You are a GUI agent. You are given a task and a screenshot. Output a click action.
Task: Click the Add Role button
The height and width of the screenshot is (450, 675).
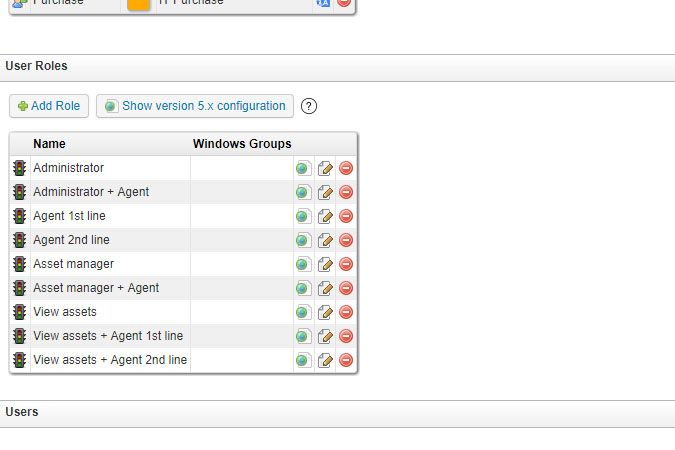point(49,106)
